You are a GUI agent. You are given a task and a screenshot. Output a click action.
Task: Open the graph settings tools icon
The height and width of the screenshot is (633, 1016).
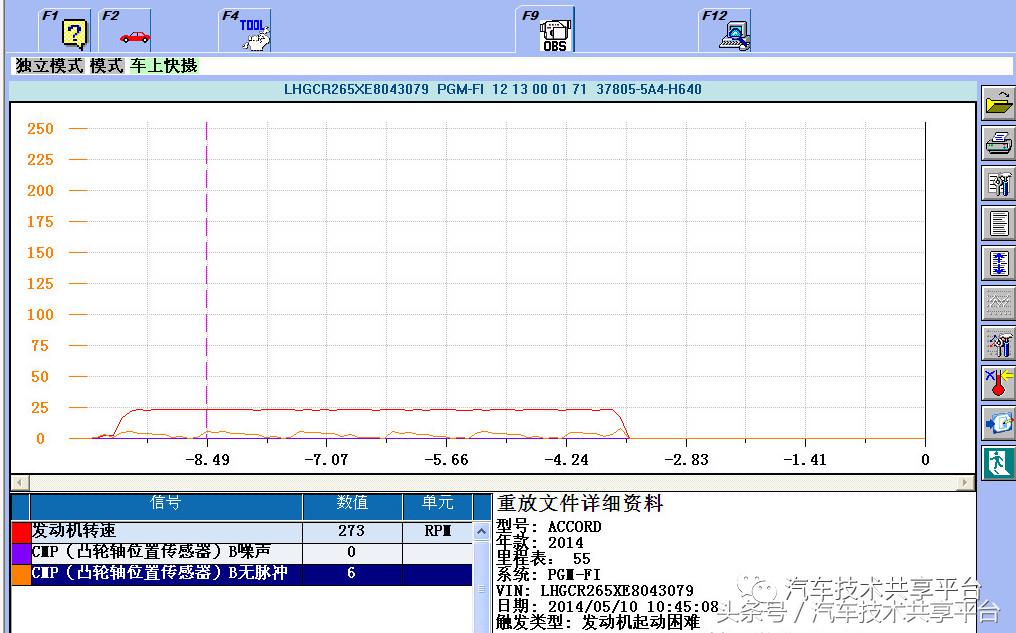[x=999, y=343]
